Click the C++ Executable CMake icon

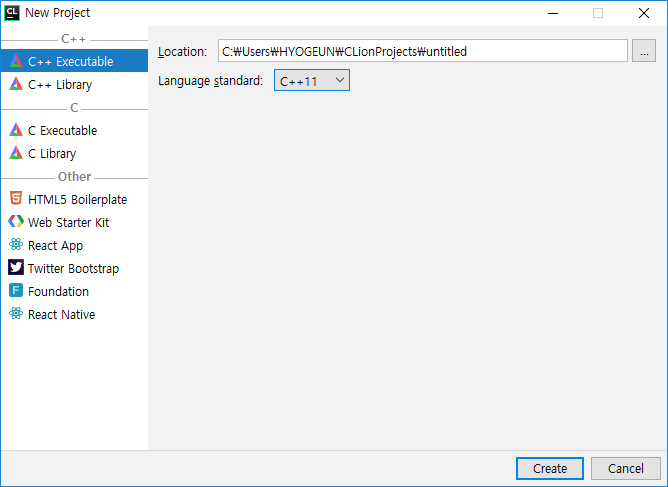tap(16, 61)
